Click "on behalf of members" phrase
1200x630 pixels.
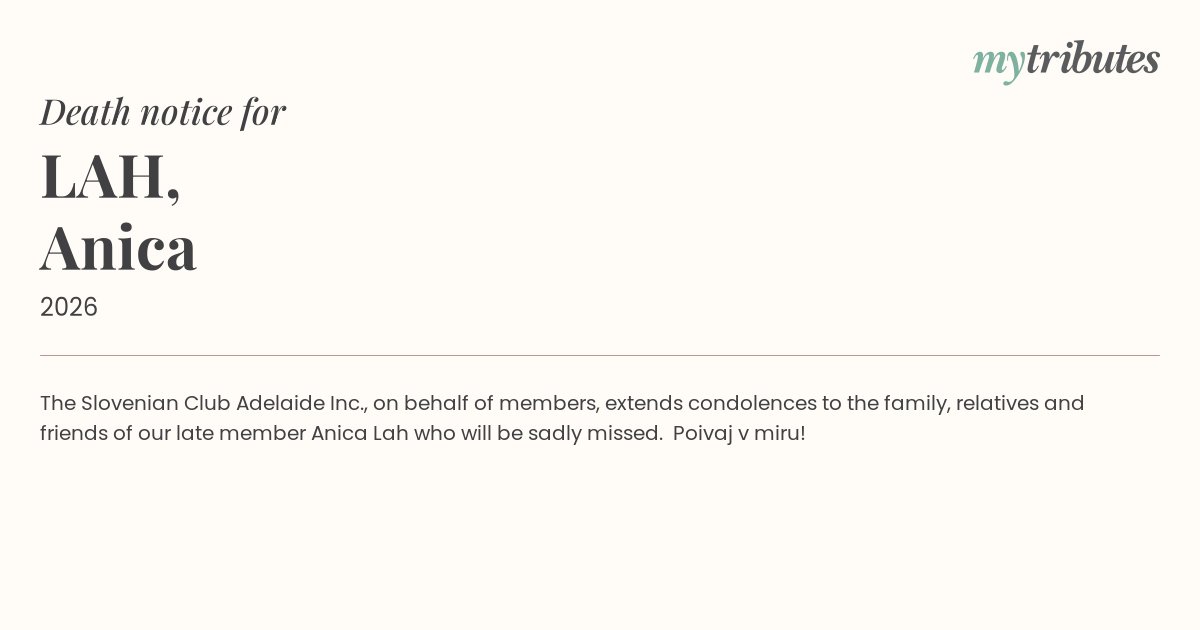point(485,403)
